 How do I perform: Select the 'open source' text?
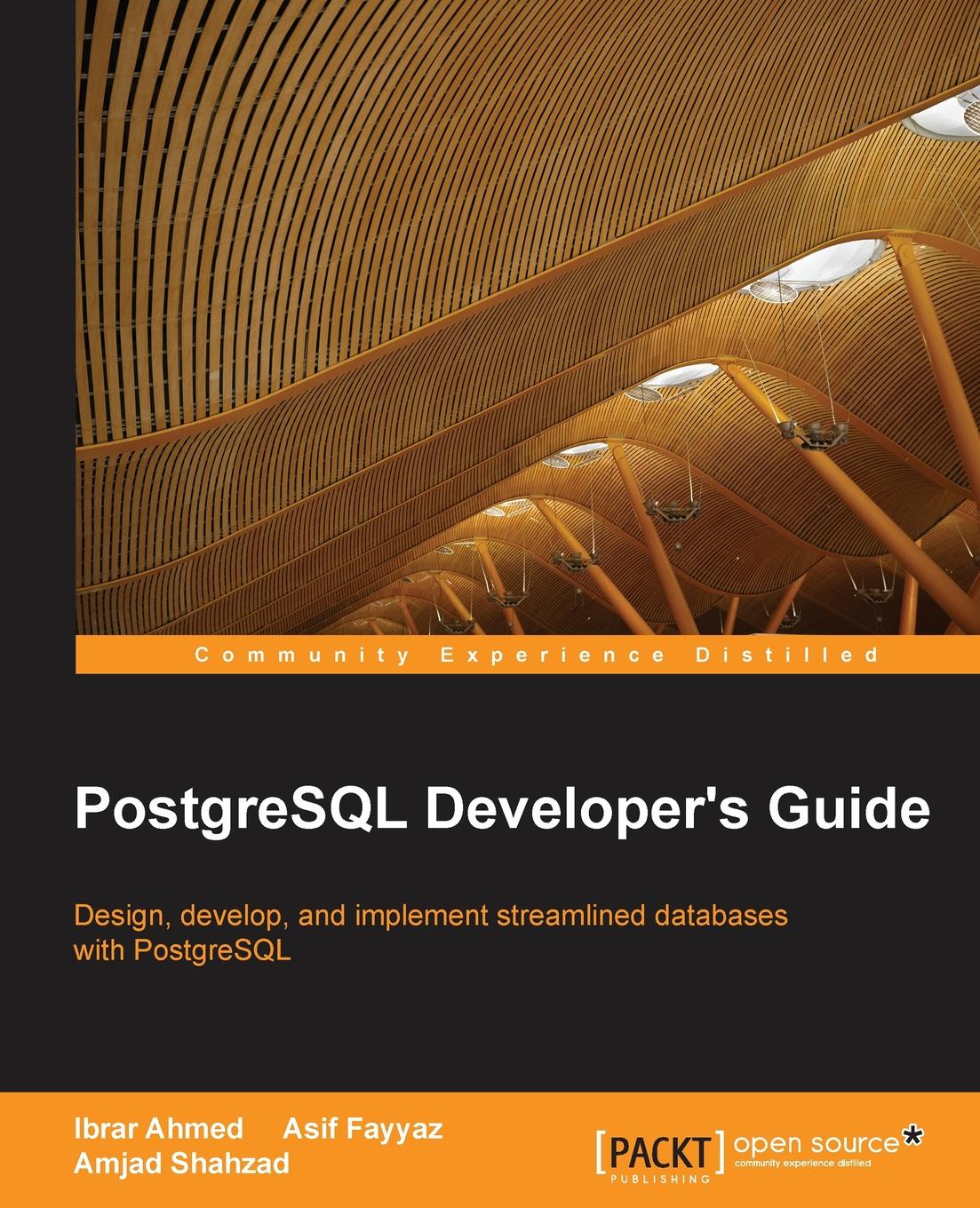click(x=816, y=1143)
